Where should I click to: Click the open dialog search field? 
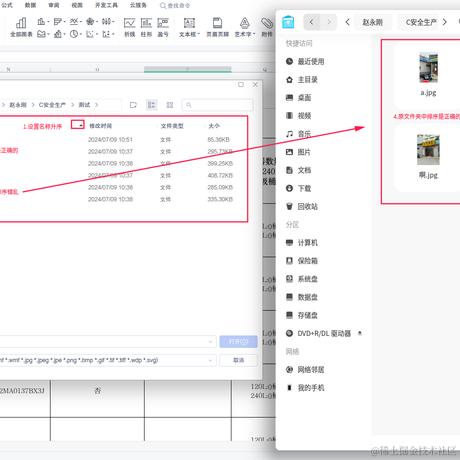pos(217,105)
